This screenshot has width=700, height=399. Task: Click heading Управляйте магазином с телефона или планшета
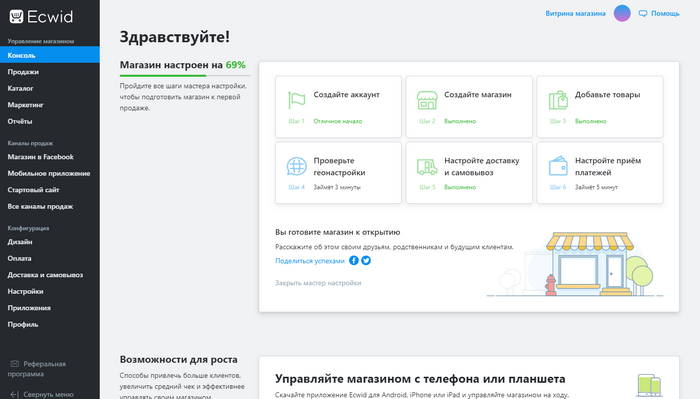[420, 378]
